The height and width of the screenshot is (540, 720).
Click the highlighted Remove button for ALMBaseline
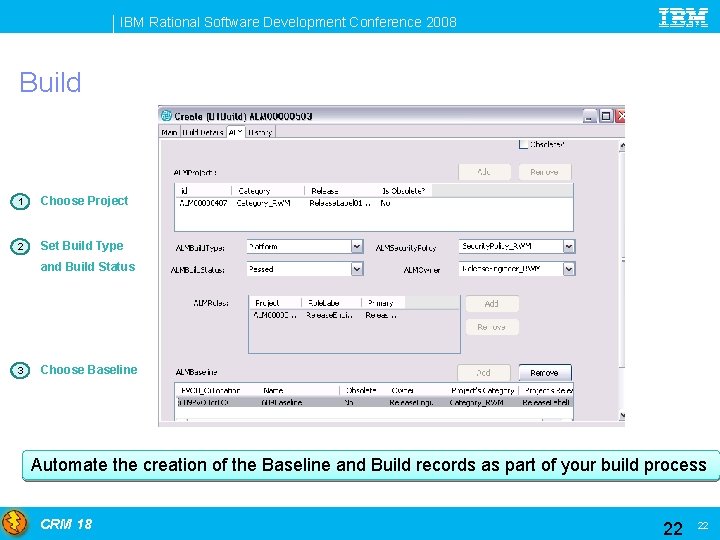pyautogui.click(x=545, y=372)
